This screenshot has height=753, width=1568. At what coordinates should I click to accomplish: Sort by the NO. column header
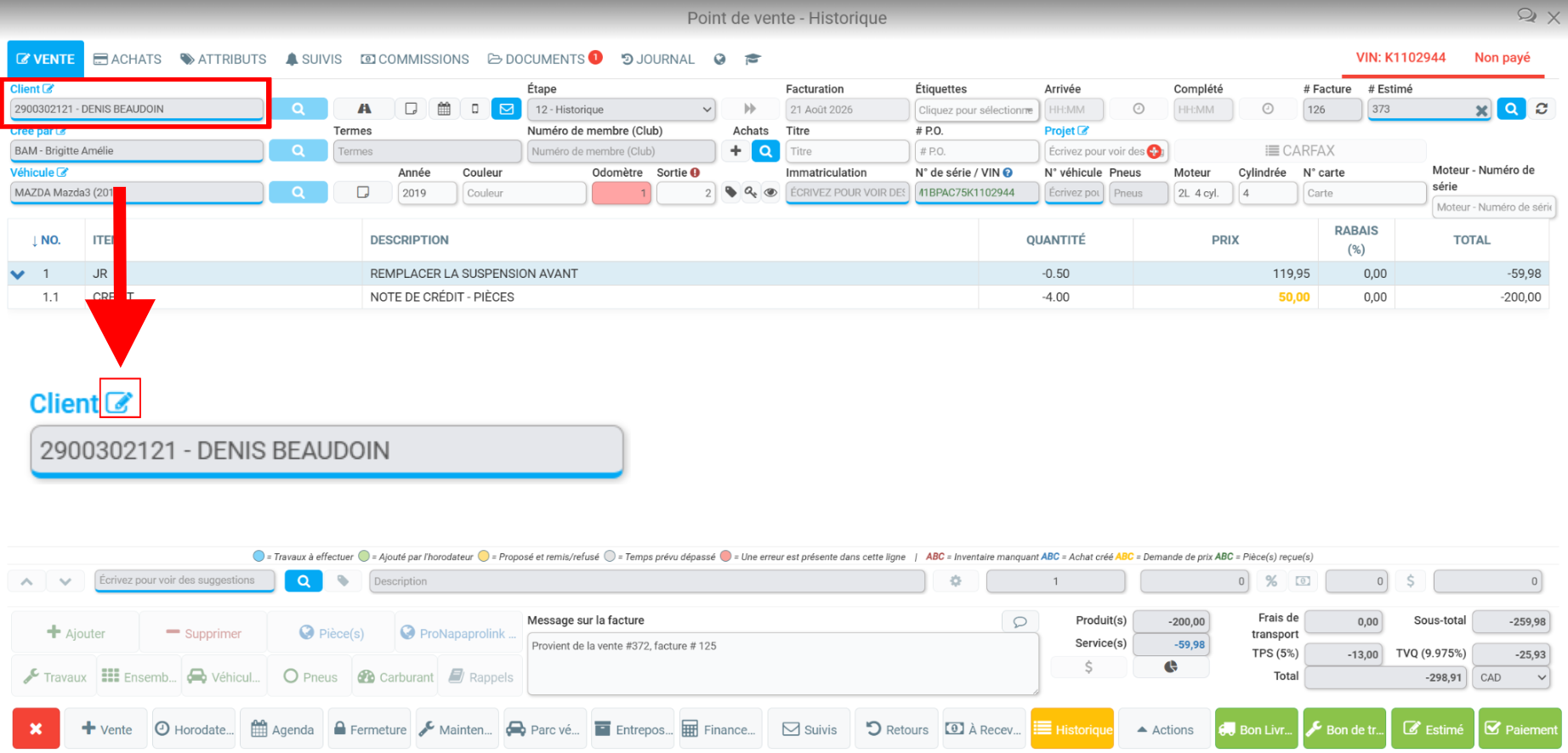pos(46,241)
